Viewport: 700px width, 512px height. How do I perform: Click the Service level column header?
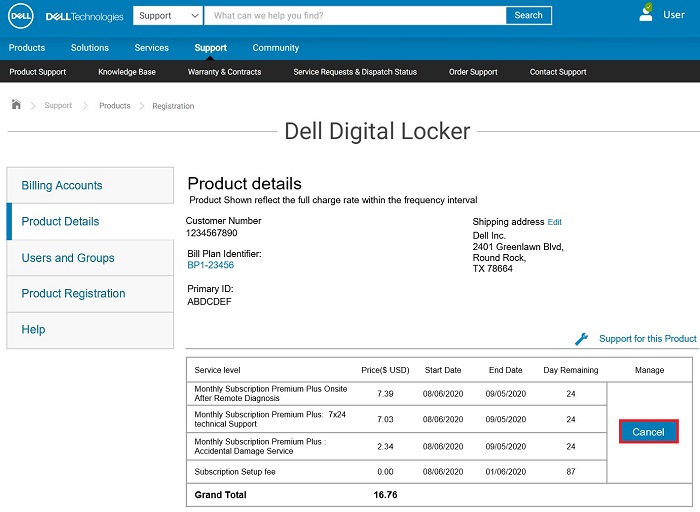[x=217, y=370]
